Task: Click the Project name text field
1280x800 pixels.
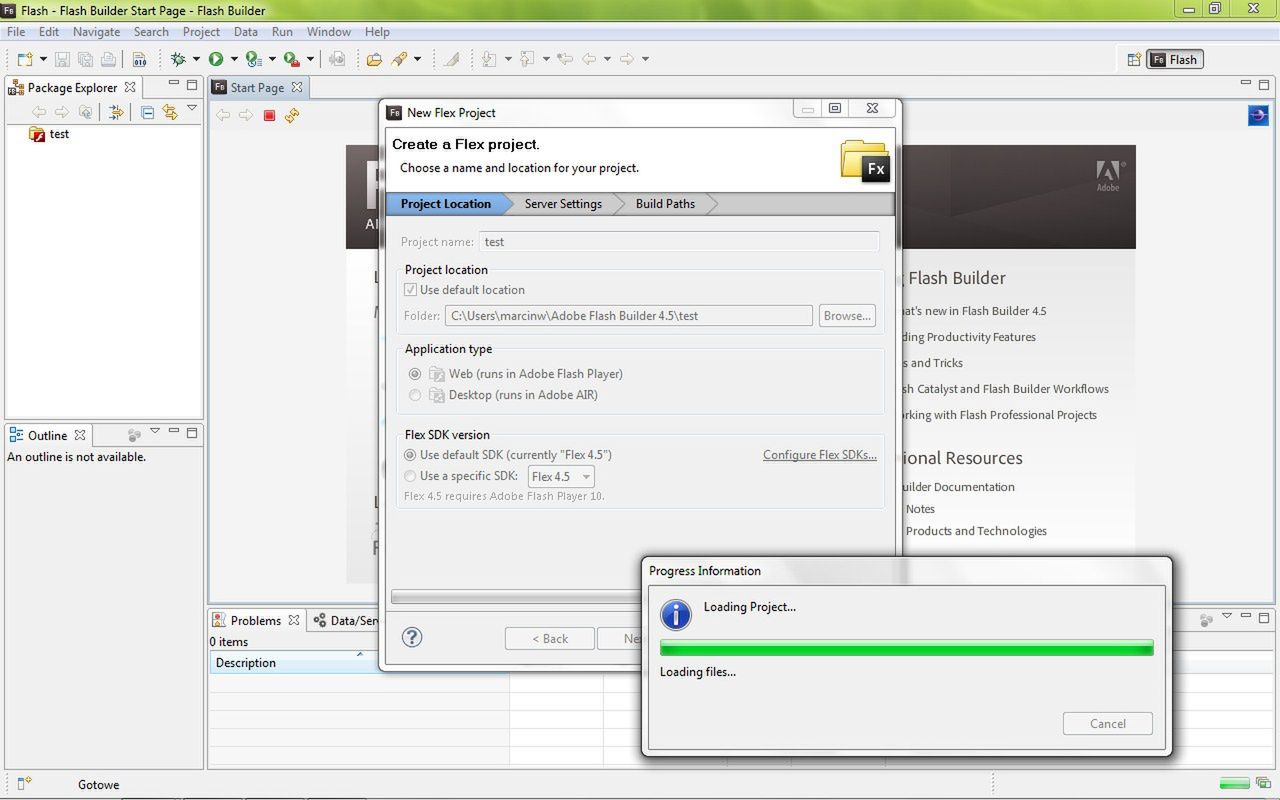Action: pos(680,242)
